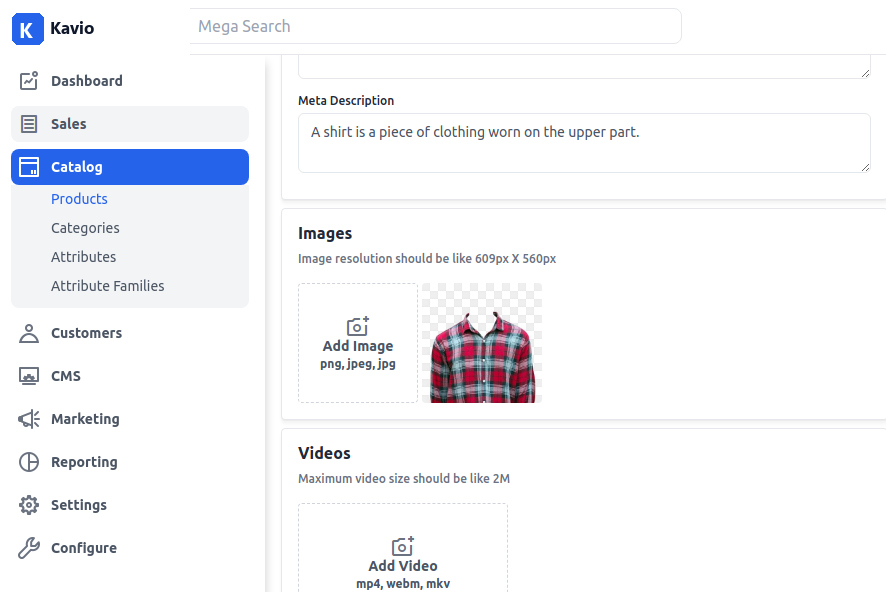Image resolution: width=886 pixels, height=592 pixels.
Task: Click the Meta Description label
Action: pyautogui.click(x=346, y=101)
